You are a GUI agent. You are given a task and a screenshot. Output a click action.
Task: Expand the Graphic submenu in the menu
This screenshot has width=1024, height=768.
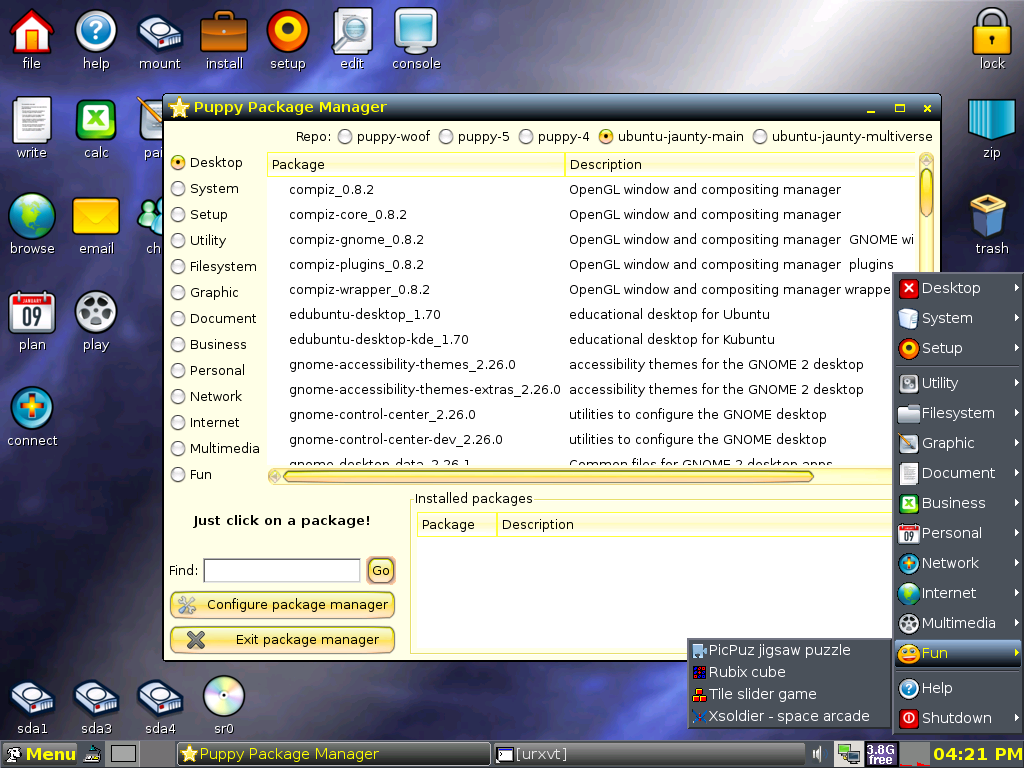click(957, 443)
